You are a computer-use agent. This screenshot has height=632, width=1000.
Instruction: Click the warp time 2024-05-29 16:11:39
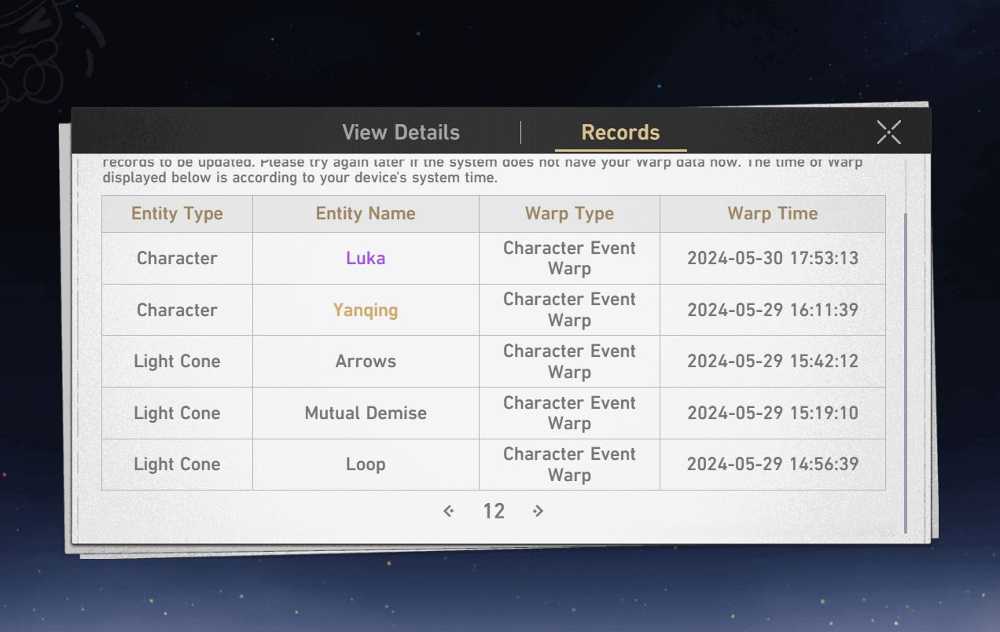pos(772,310)
